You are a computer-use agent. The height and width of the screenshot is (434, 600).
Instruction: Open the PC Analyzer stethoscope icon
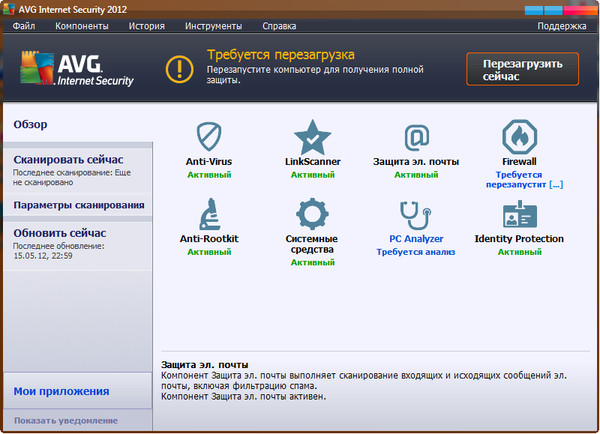(x=416, y=214)
